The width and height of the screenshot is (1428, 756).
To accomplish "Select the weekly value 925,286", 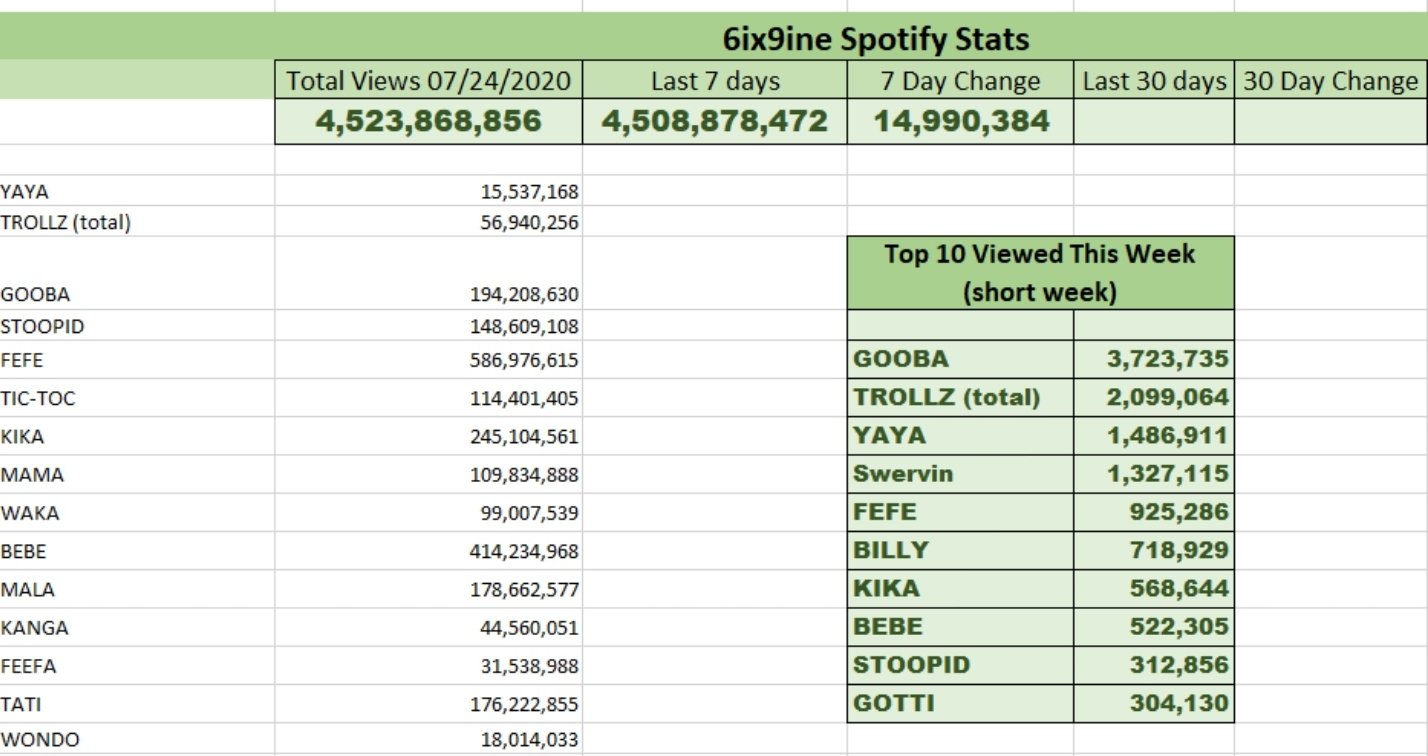I will click(1179, 512).
